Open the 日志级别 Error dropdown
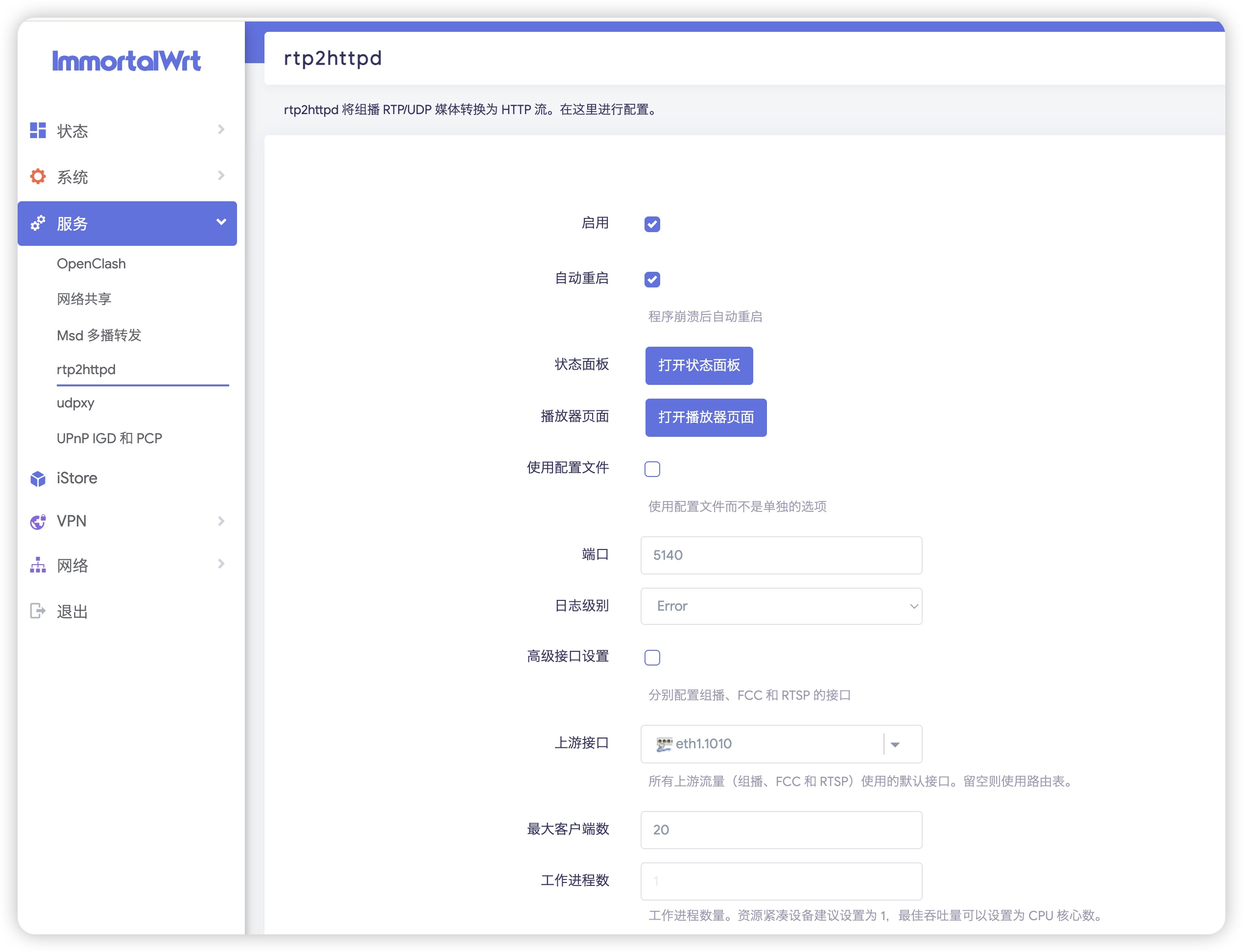This screenshot has width=1243, height=952. coord(781,606)
